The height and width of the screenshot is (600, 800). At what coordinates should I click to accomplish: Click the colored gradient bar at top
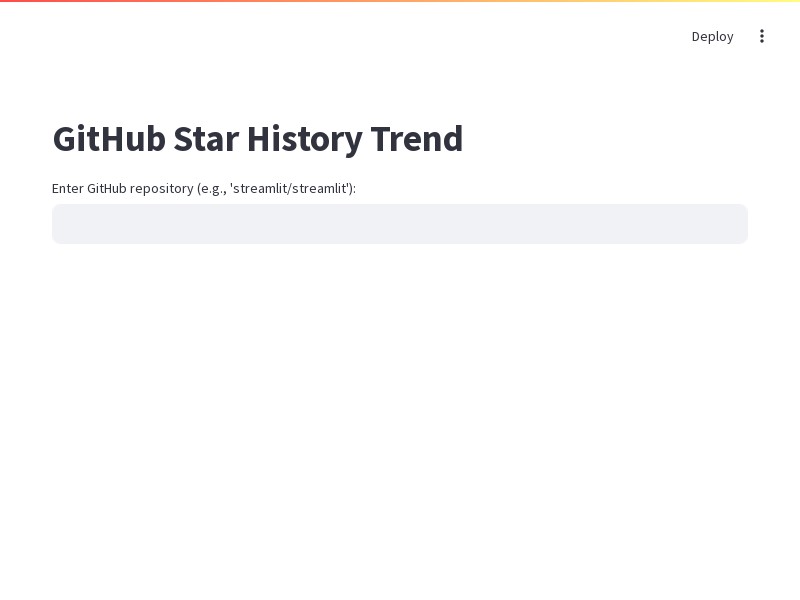pyautogui.click(x=400, y=1)
